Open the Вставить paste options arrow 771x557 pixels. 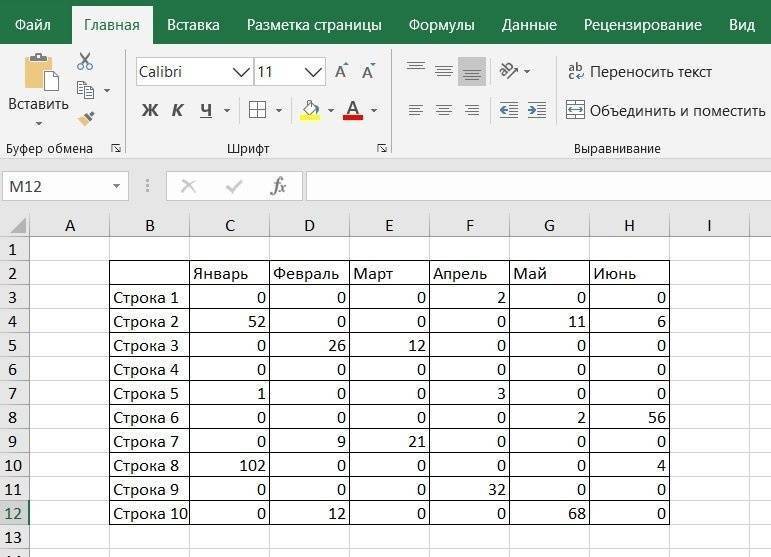tap(39, 124)
